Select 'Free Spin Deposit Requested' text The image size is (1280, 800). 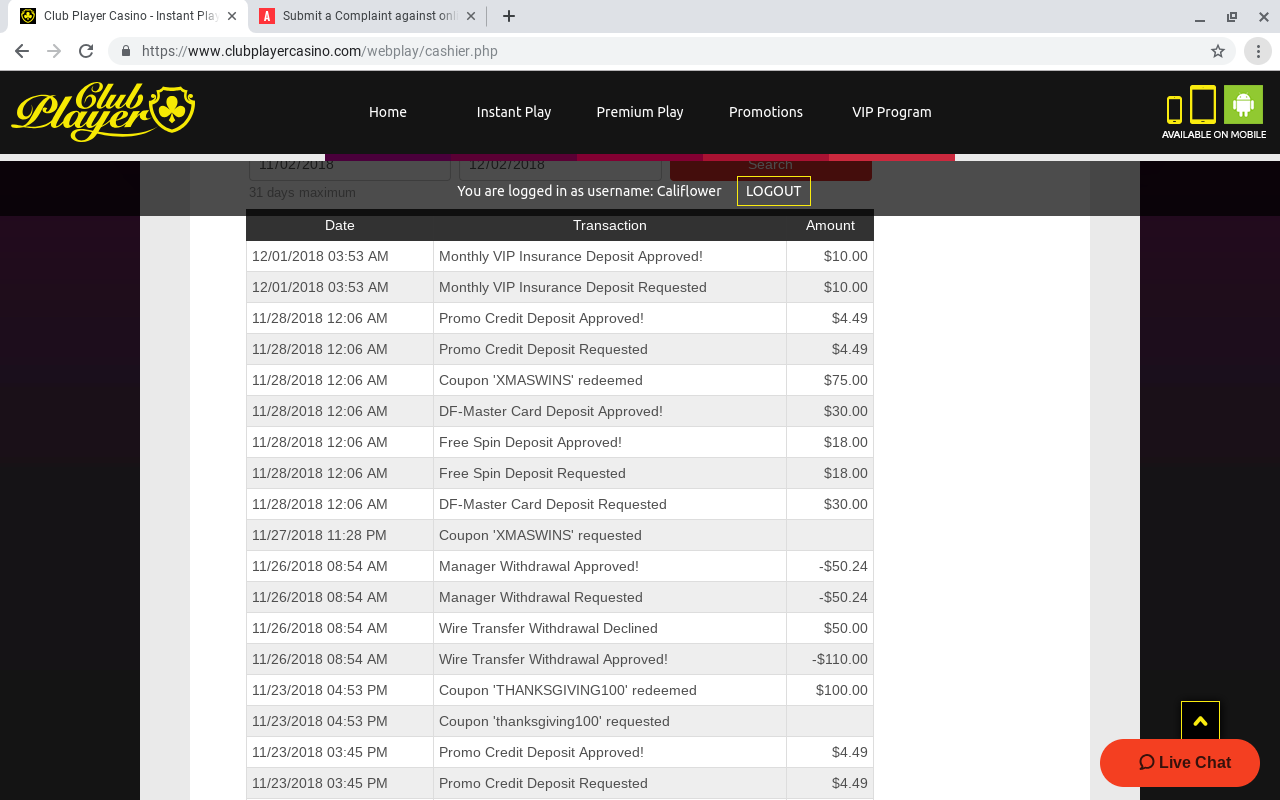click(532, 473)
